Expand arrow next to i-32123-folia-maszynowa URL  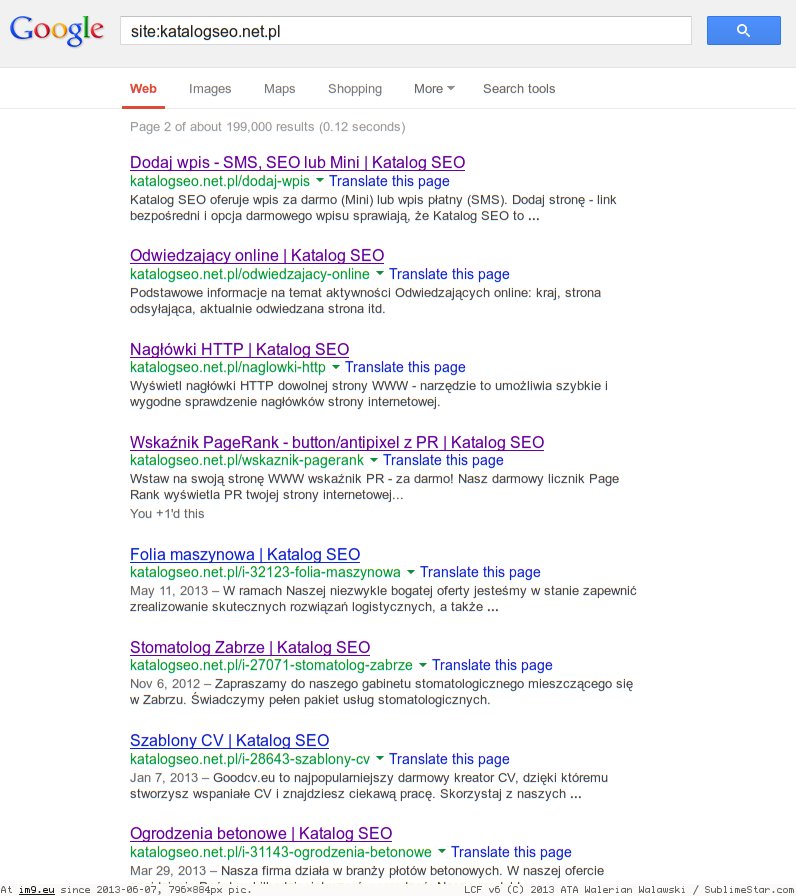(411, 572)
